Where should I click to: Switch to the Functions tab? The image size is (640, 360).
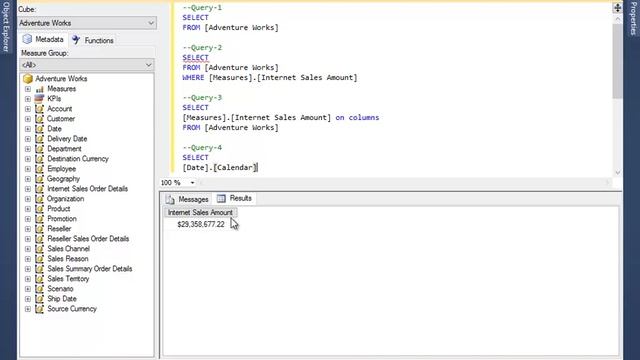click(x=93, y=40)
